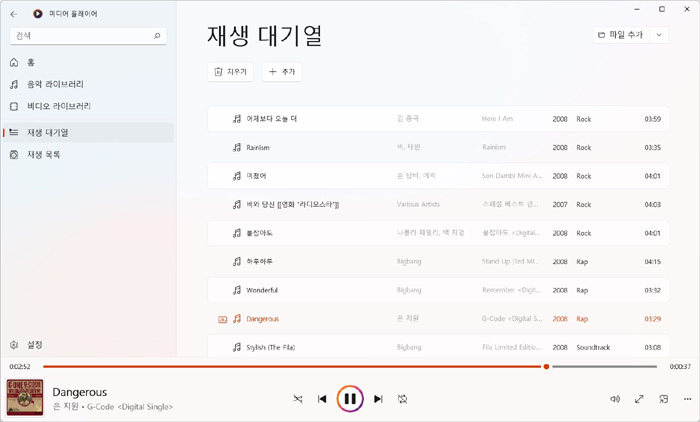Click the elapsed time 0:02:52
This screenshot has width=700, height=422.
point(20,367)
